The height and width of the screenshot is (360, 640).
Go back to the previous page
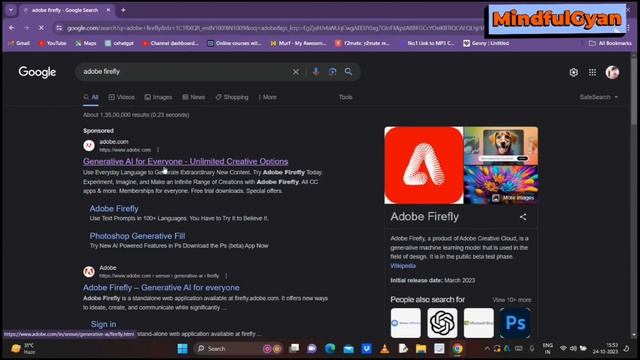12,28
